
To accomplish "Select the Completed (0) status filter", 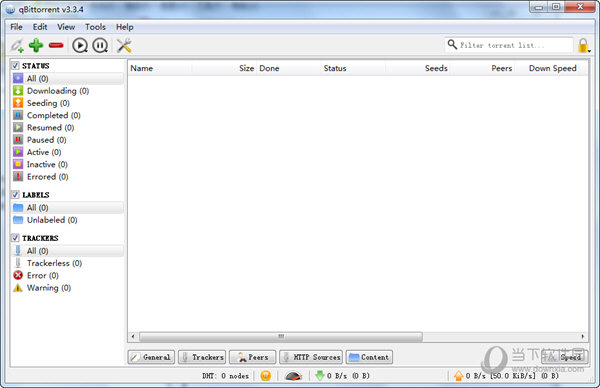I will click(68, 115).
